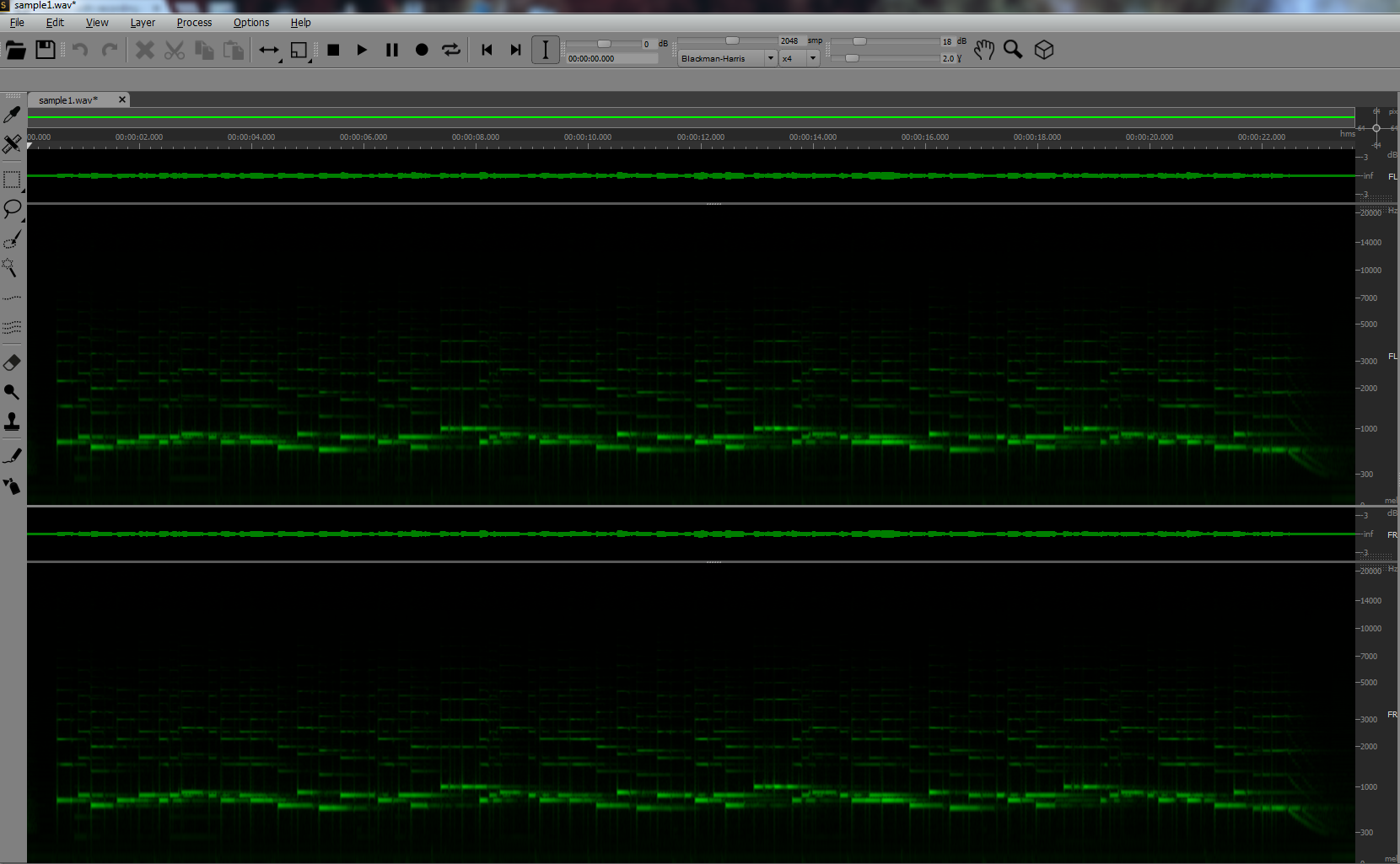Adjust the 18 dB range slider
The image size is (1400, 864).
point(859,40)
